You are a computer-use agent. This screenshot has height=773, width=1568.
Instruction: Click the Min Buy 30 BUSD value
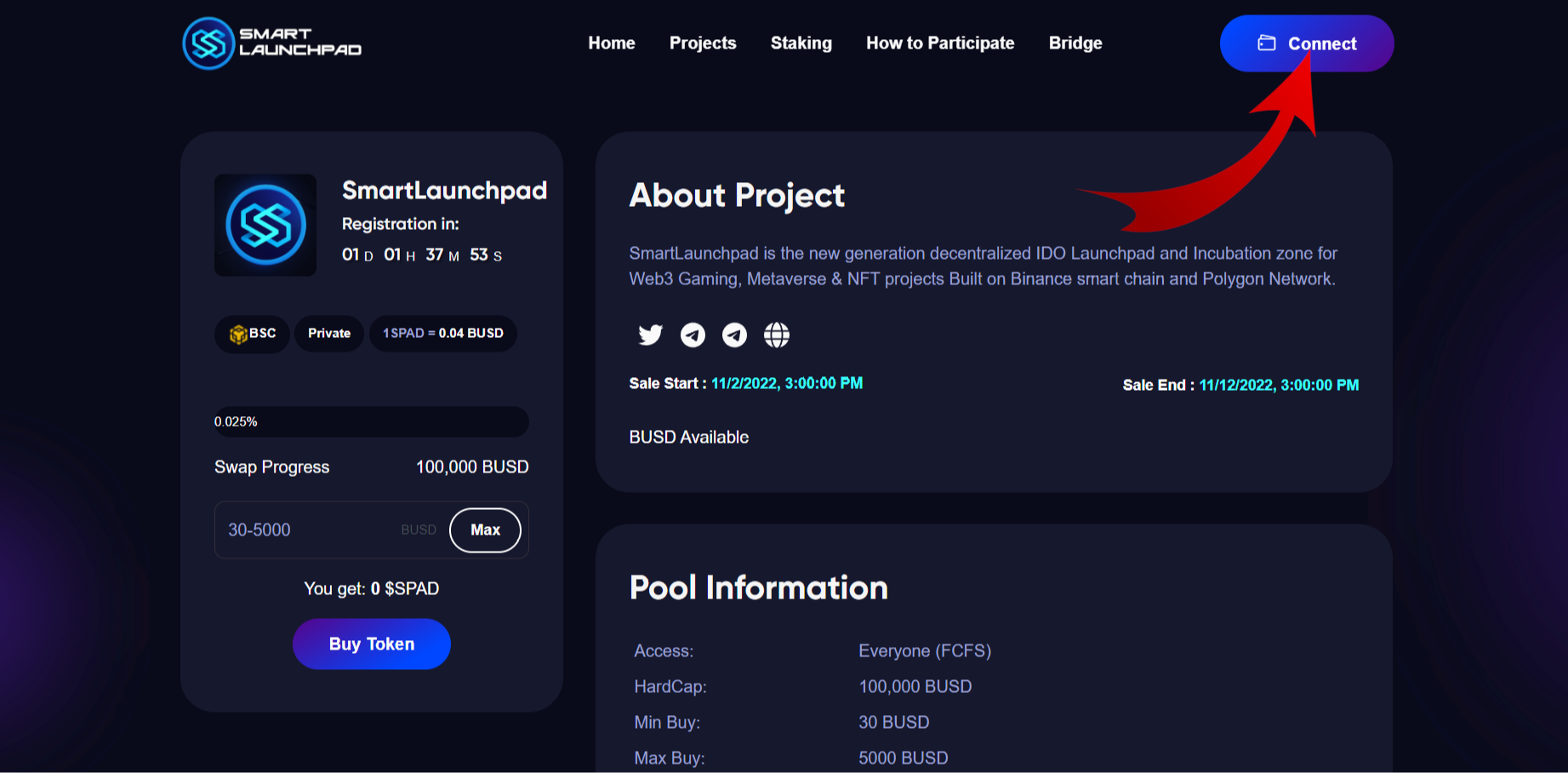pyautogui.click(x=894, y=722)
